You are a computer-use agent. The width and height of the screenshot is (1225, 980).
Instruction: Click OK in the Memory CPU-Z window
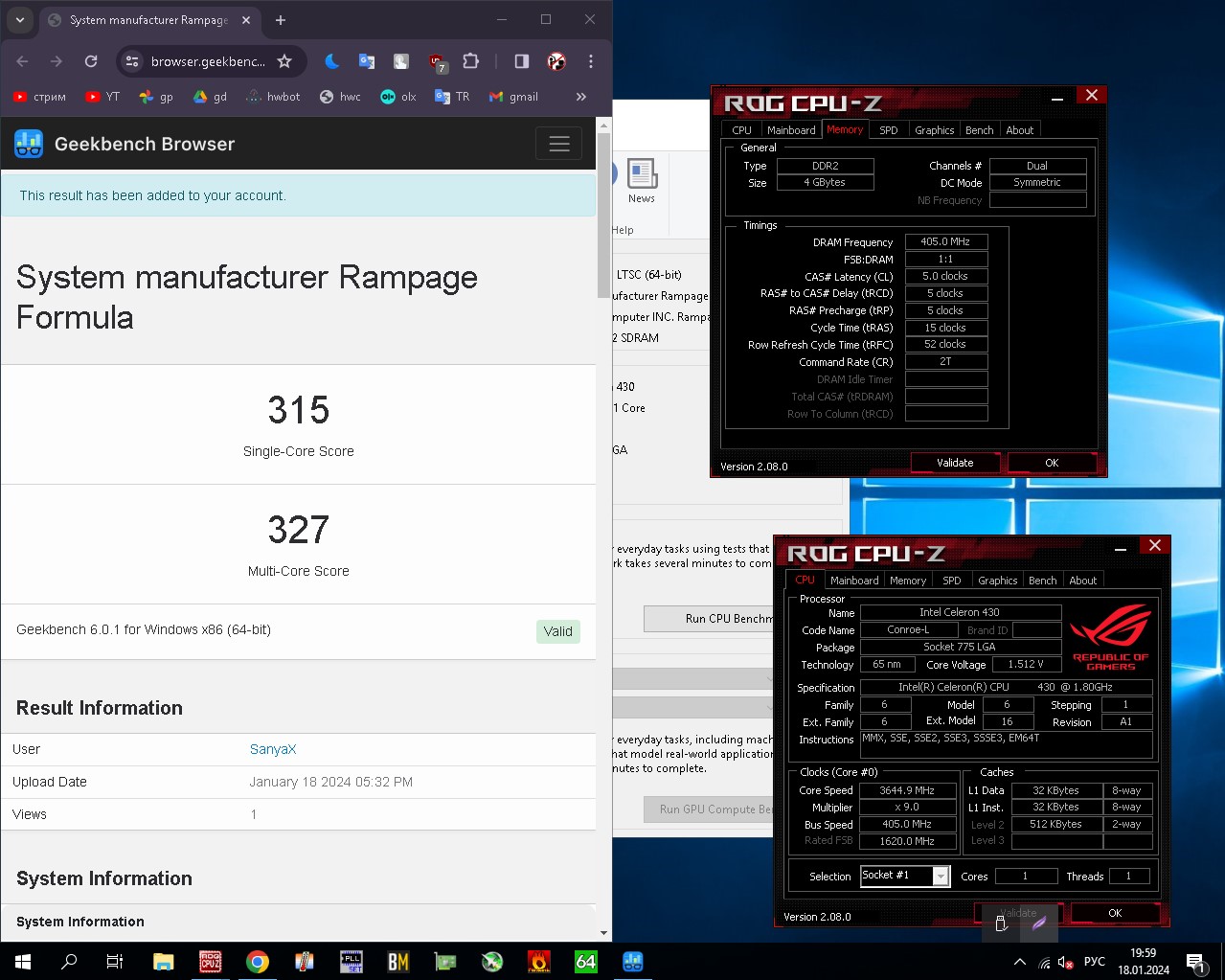tap(1052, 463)
